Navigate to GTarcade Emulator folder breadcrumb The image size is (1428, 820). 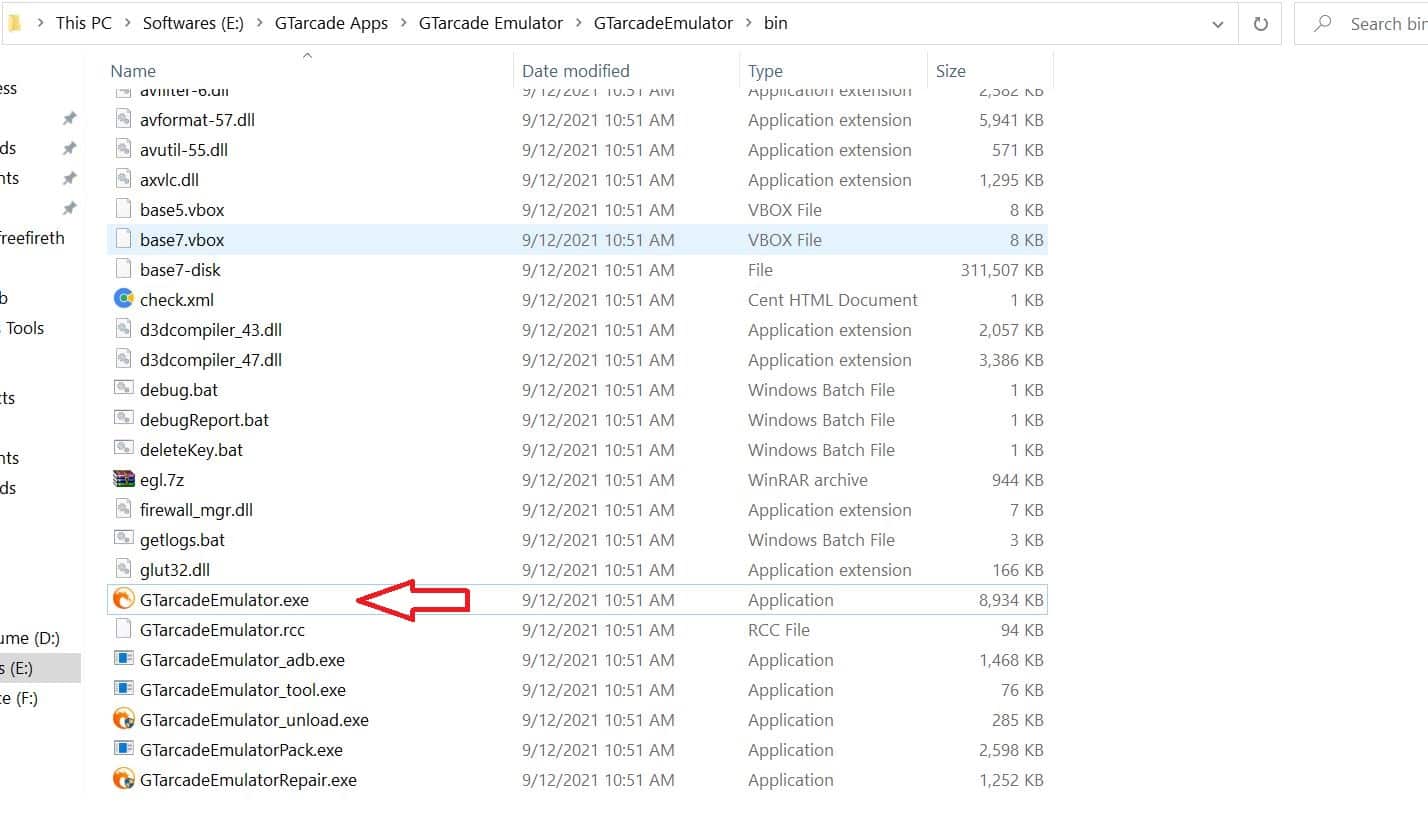pos(491,23)
